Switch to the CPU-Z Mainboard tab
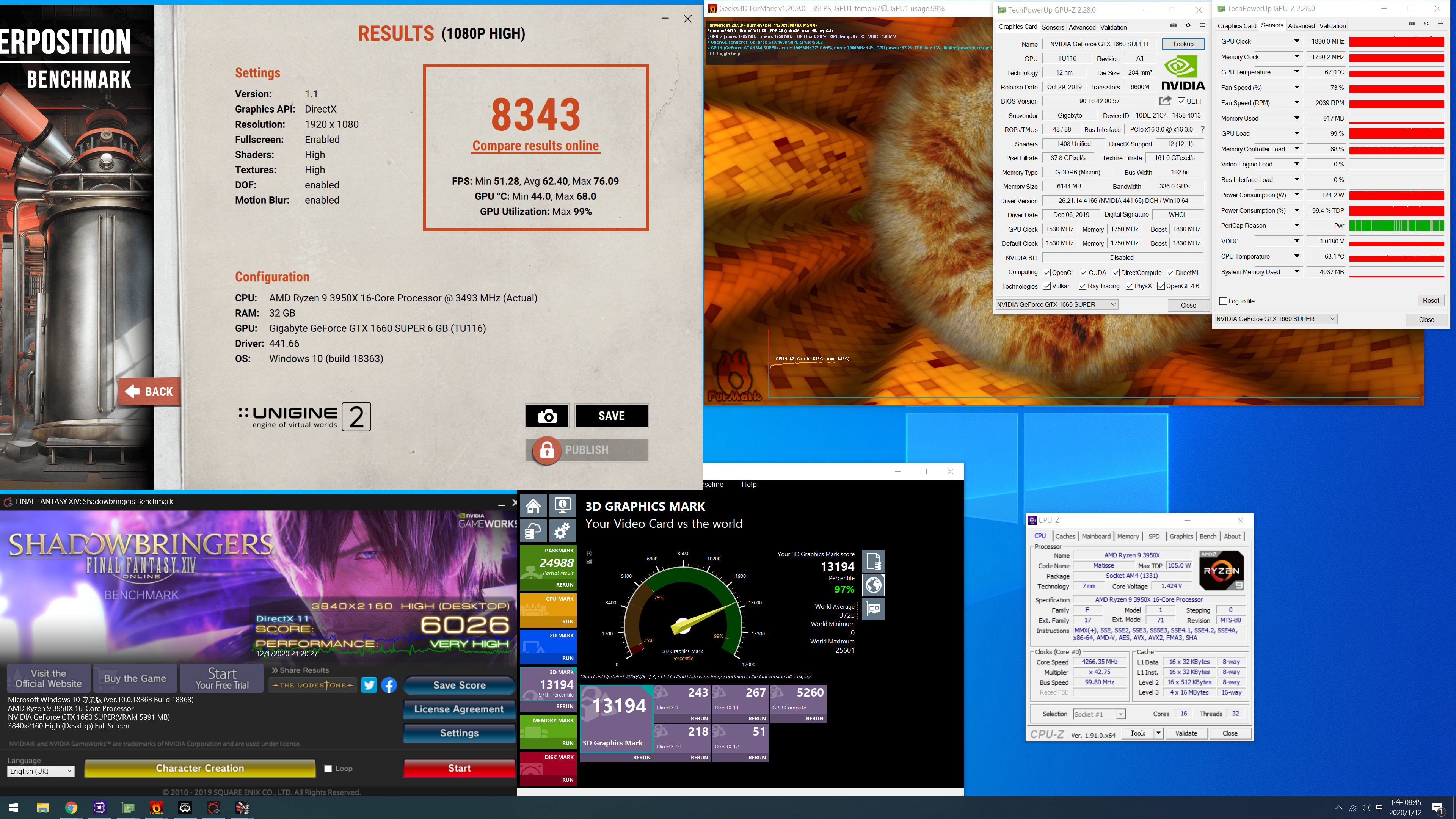Screen dimensions: 1456x819 (1096, 537)
